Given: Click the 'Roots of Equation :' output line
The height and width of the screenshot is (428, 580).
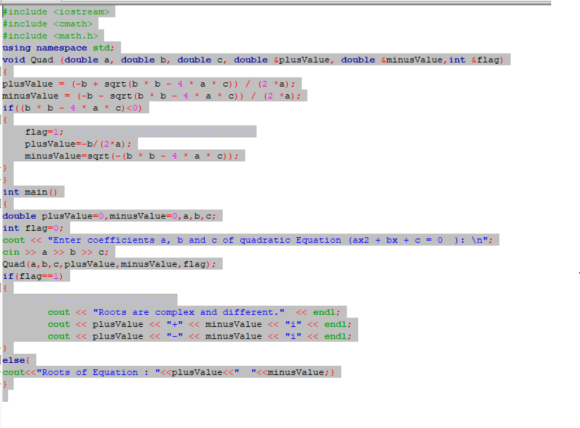Looking at the screenshot, I should point(169,373).
